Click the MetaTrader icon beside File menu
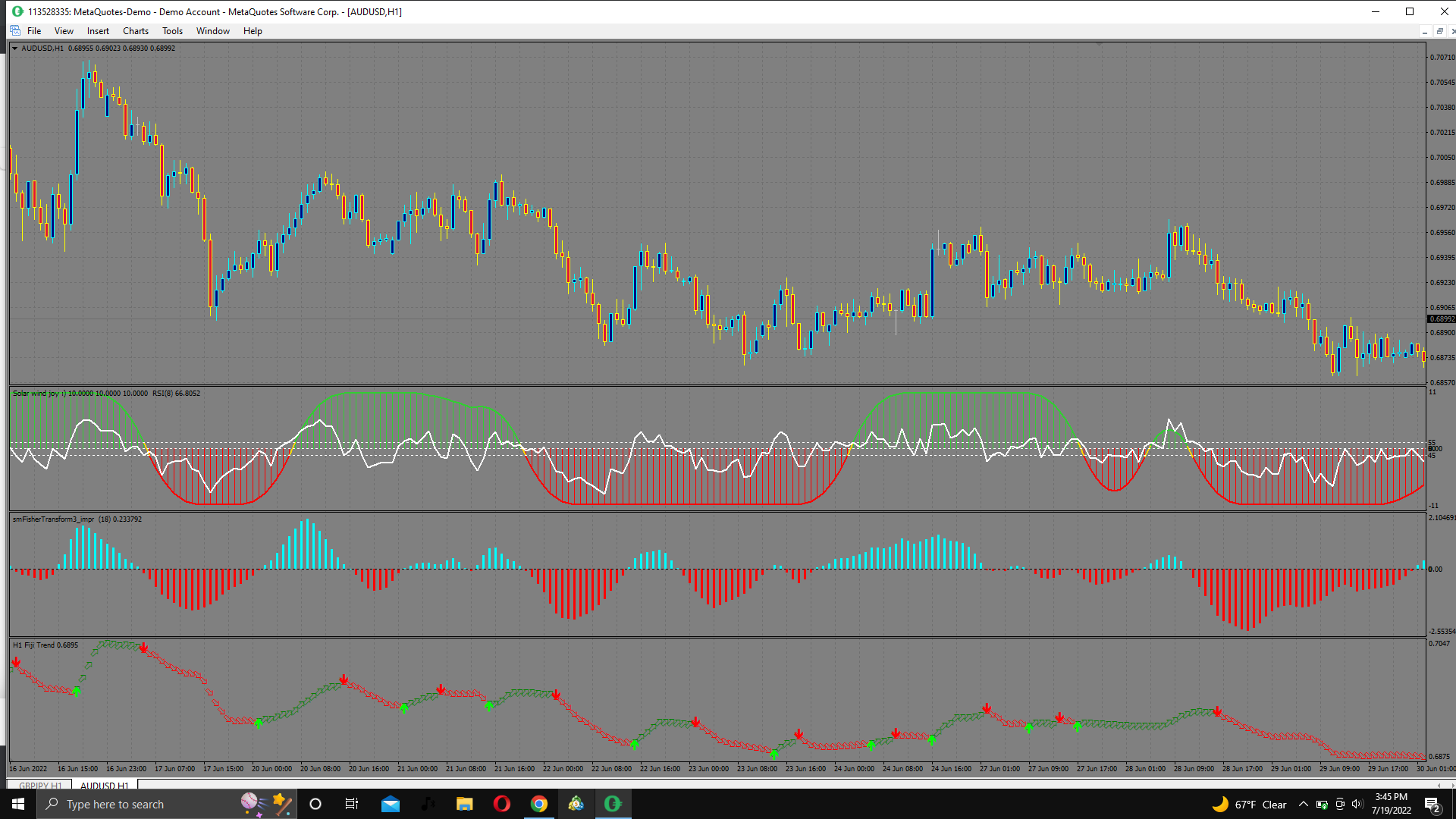The image size is (1456, 819). (x=15, y=31)
